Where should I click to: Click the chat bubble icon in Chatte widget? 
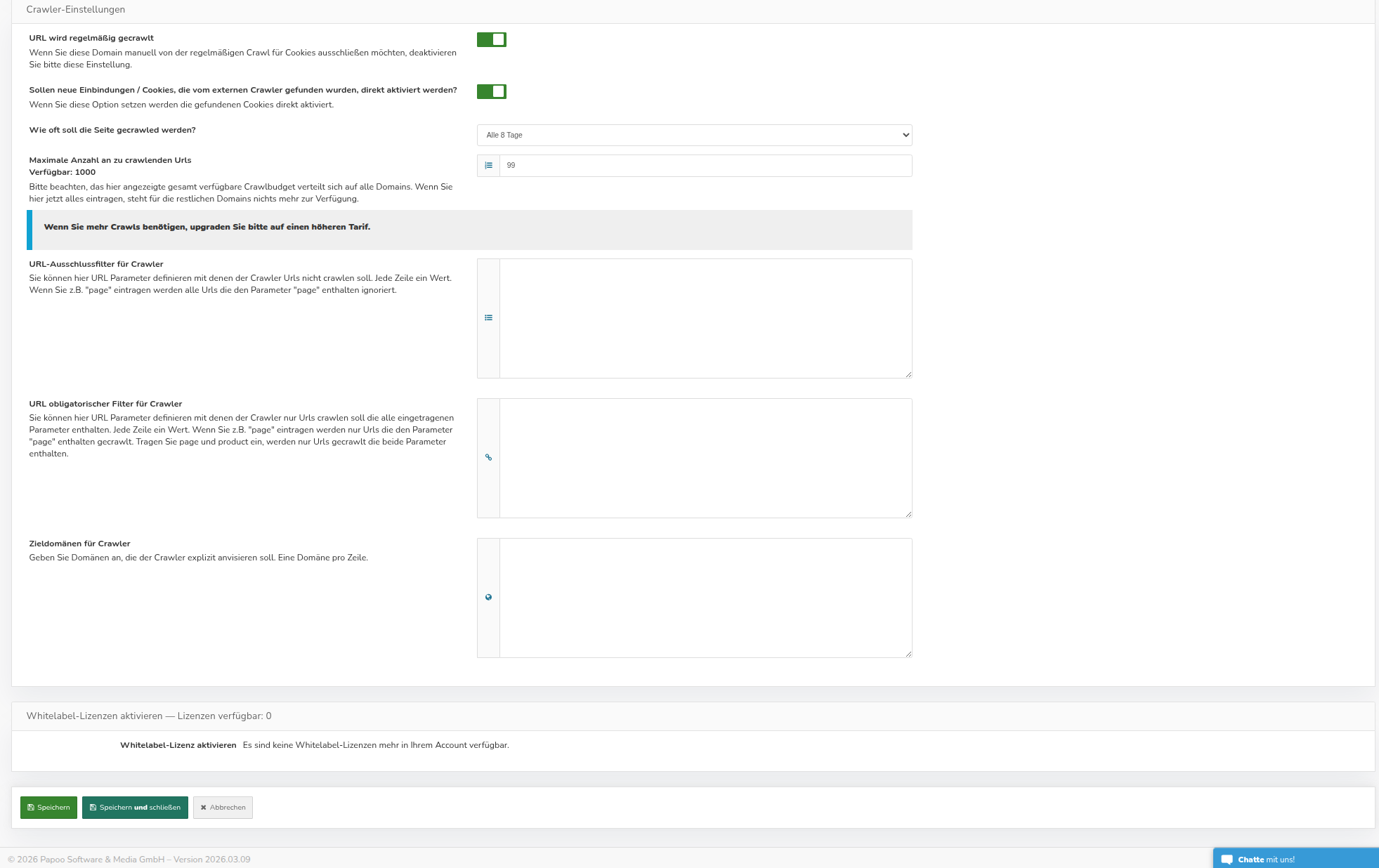point(1227,860)
